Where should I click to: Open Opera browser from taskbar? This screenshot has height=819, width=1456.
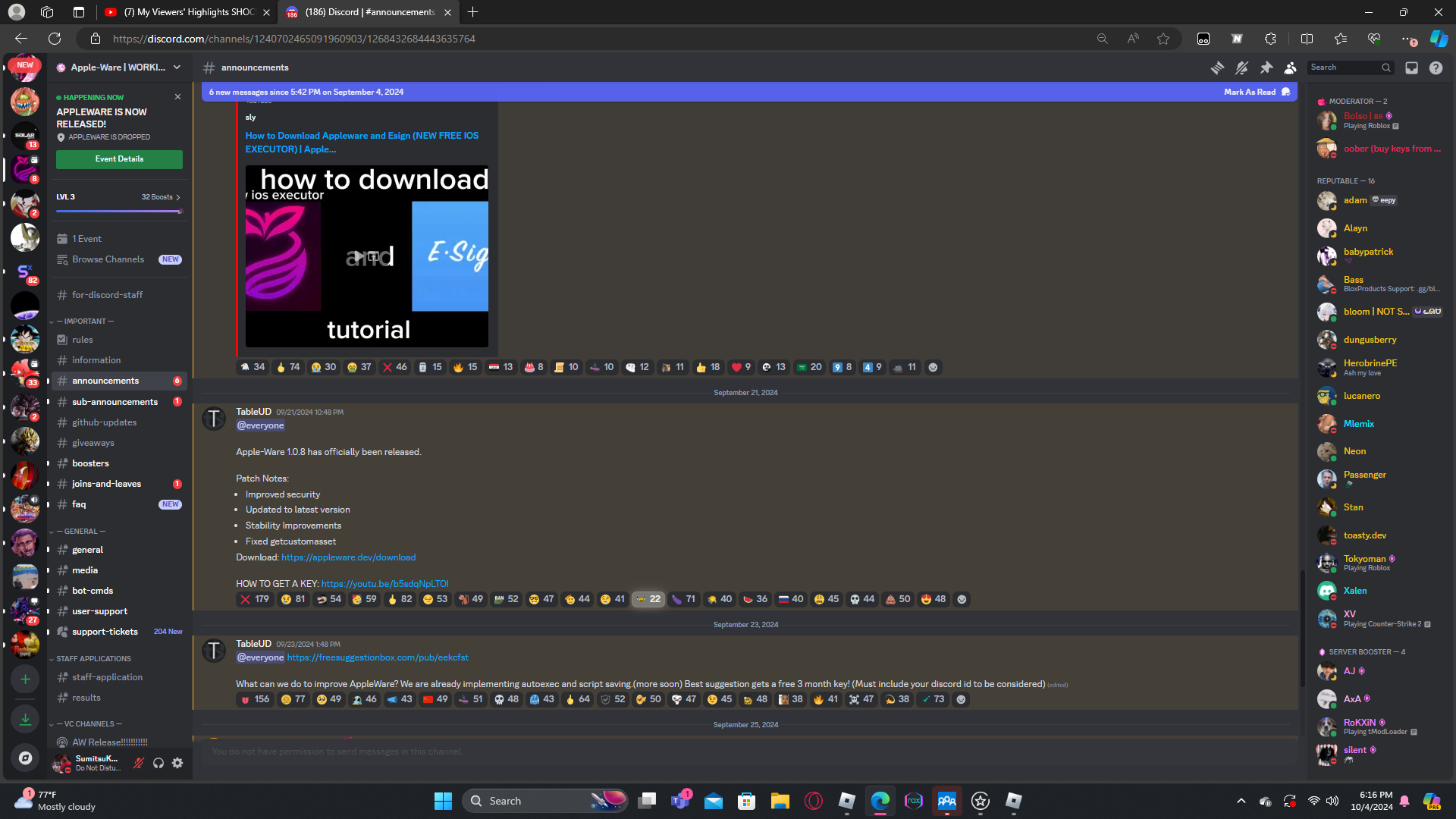pos(813,801)
